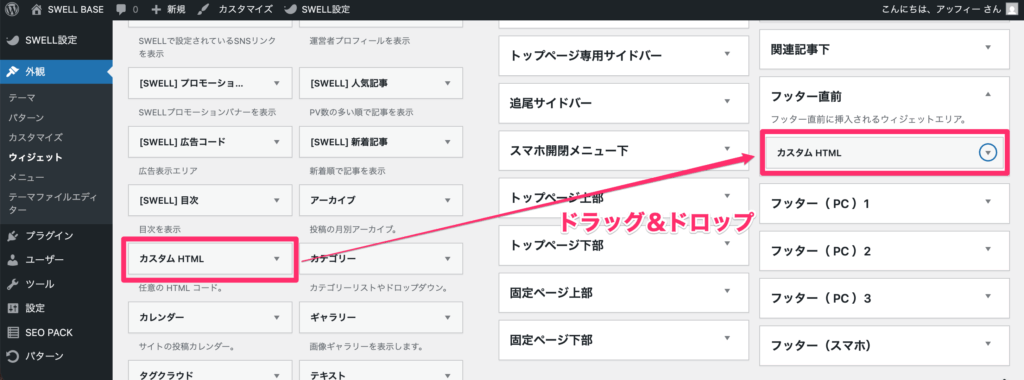
Task: Open カスタマイズ in the admin bar
Action: coord(235,10)
